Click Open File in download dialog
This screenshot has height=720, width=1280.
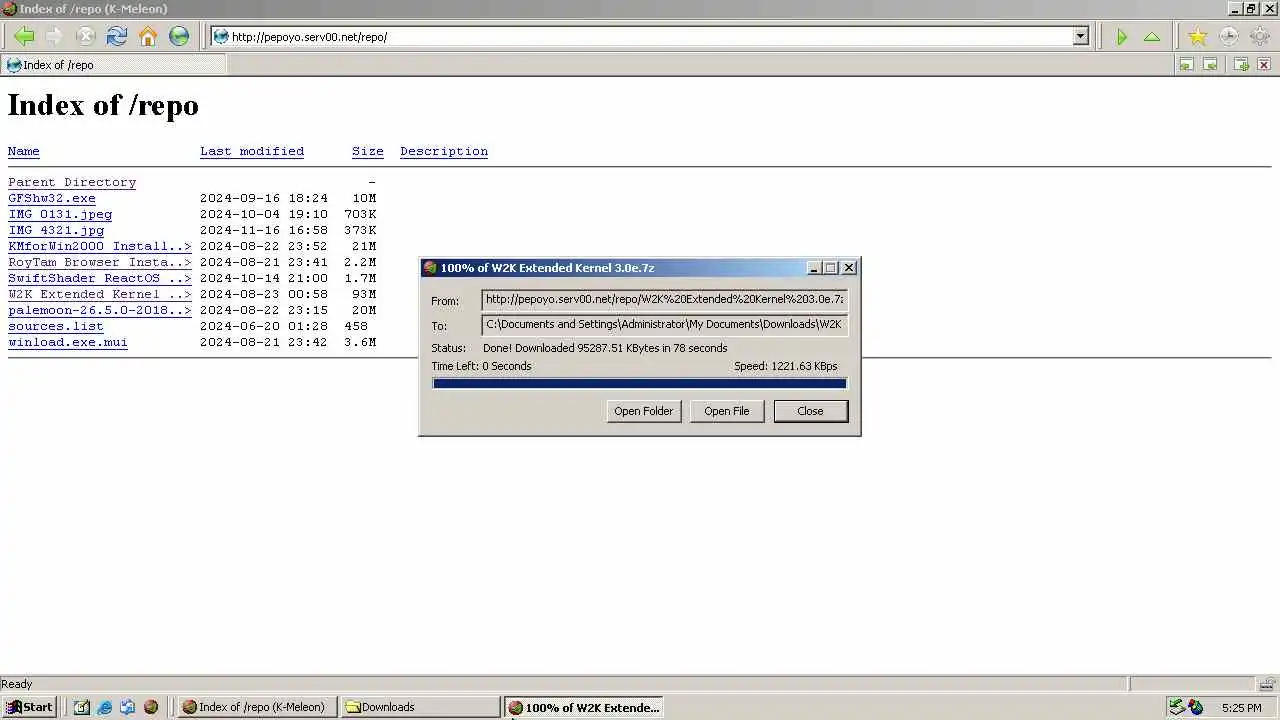[726, 411]
